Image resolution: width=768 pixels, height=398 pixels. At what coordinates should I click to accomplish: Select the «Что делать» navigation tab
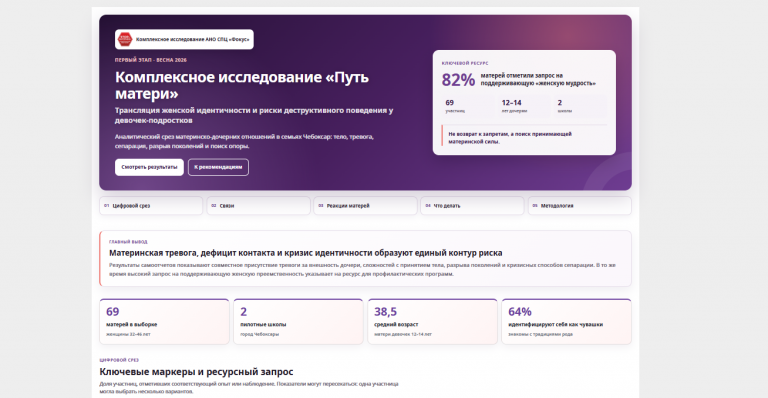click(472, 206)
